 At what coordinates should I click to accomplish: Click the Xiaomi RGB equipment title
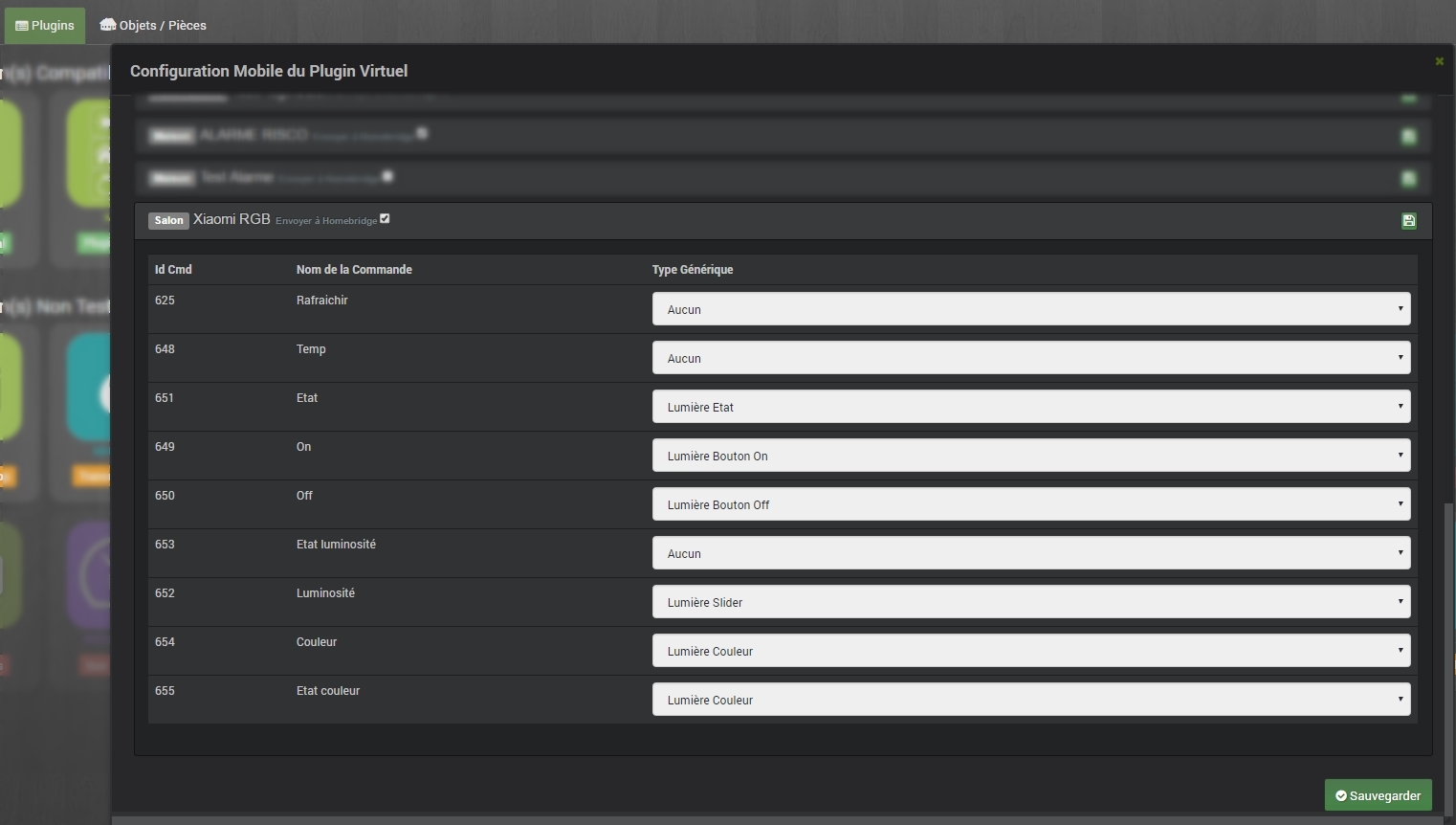232,219
